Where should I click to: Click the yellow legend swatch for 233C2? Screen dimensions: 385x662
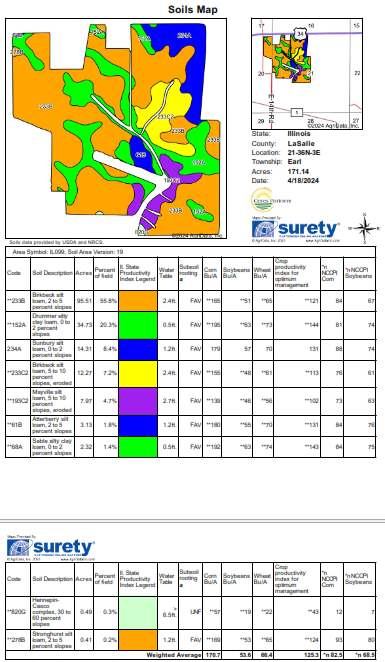point(138,374)
